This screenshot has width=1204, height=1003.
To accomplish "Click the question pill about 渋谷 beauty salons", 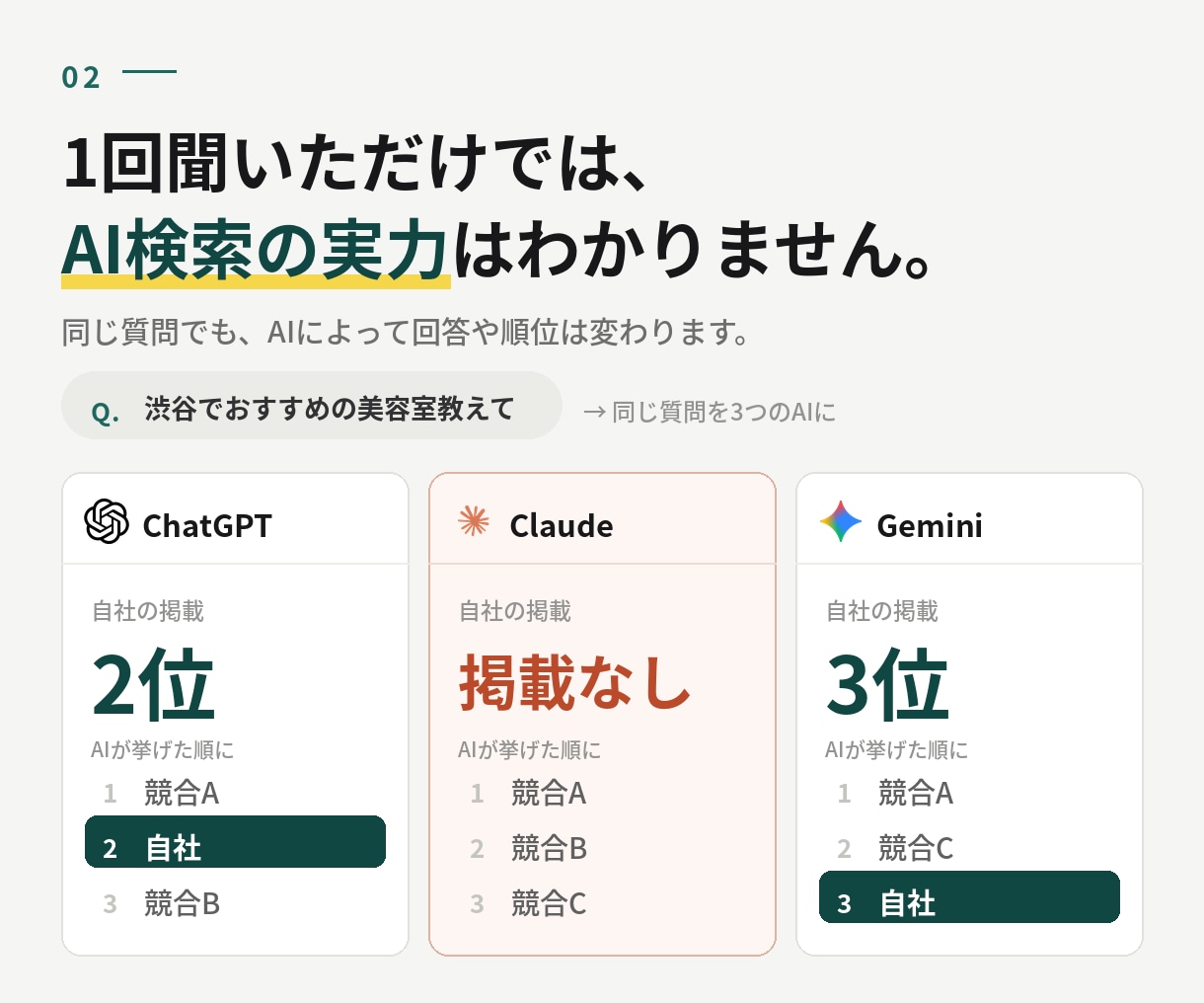I will (x=312, y=406).
